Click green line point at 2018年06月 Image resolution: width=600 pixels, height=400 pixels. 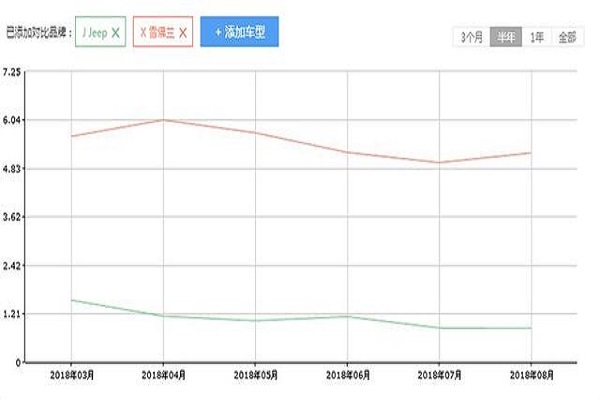click(347, 317)
